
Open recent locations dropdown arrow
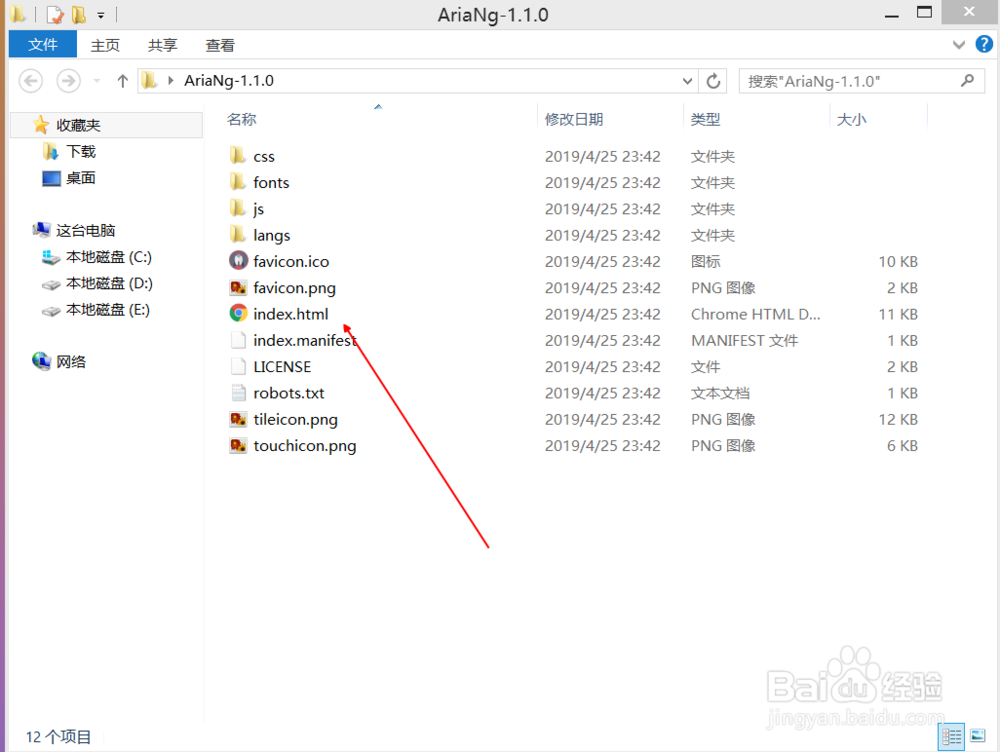pyautogui.click(x=97, y=81)
